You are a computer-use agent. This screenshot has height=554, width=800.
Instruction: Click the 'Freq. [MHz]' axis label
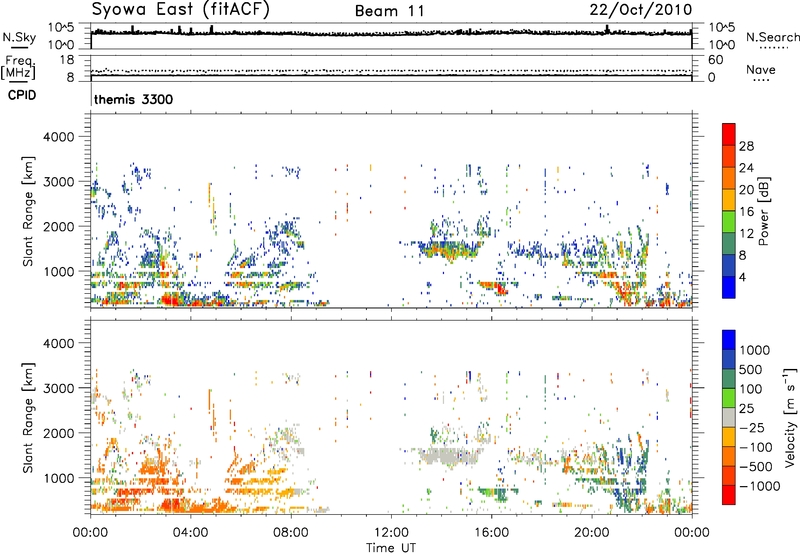pos(20,68)
